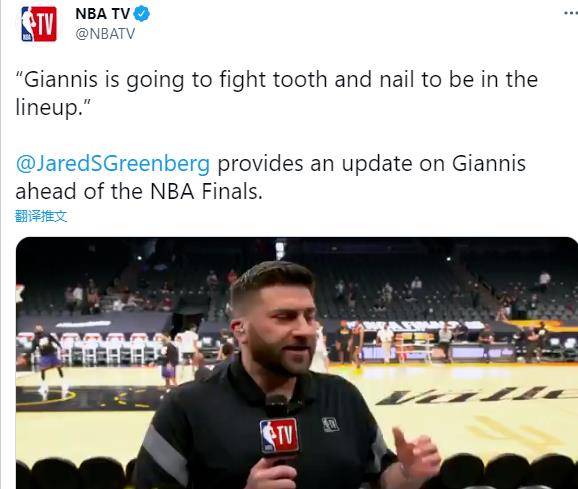Viewport: 578px width, 489px height.
Task: Click the 'ahead of the NBA Finals' text
Action: point(139,191)
